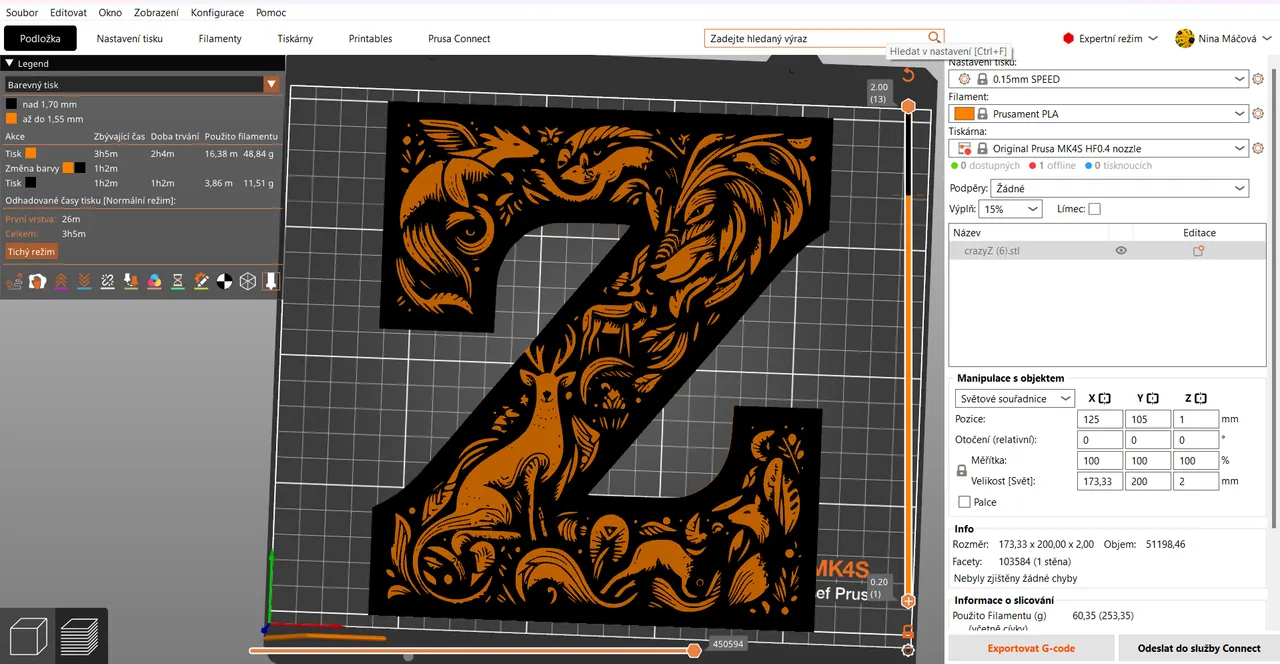Toggle the seams display icon
This screenshot has width=1280, height=664.
107,281
